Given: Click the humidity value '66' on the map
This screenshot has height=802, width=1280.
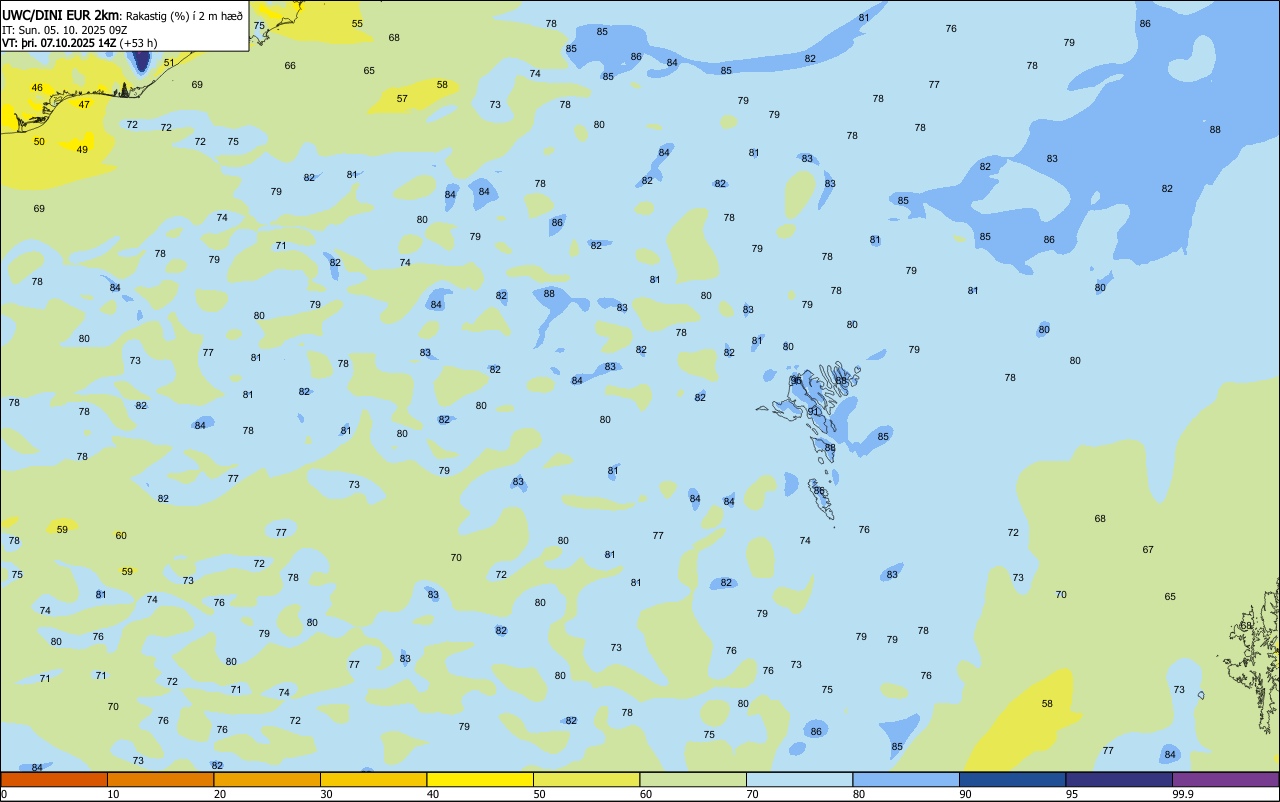Looking at the screenshot, I should pos(290,66).
